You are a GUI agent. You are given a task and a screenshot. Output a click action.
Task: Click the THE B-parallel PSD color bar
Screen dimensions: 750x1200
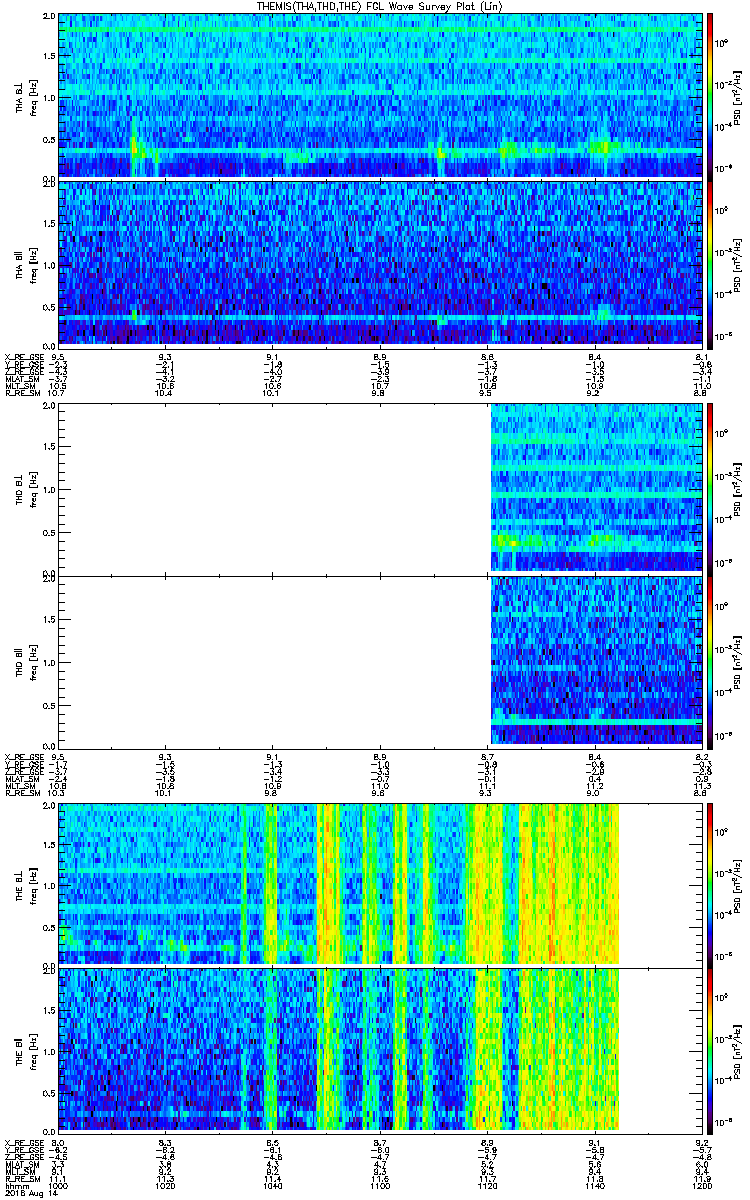pos(711,1049)
